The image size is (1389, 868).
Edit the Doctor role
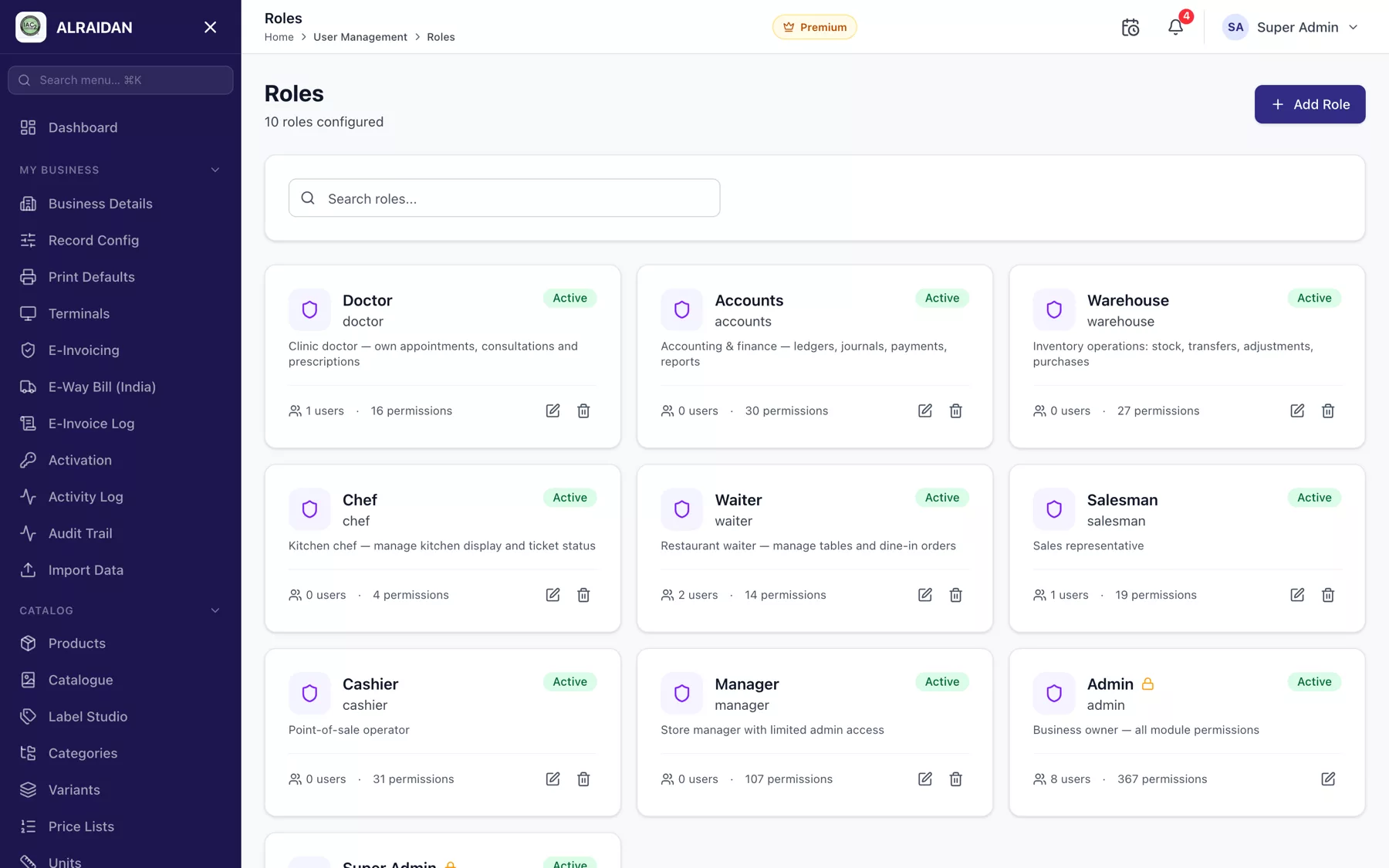[553, 410]
